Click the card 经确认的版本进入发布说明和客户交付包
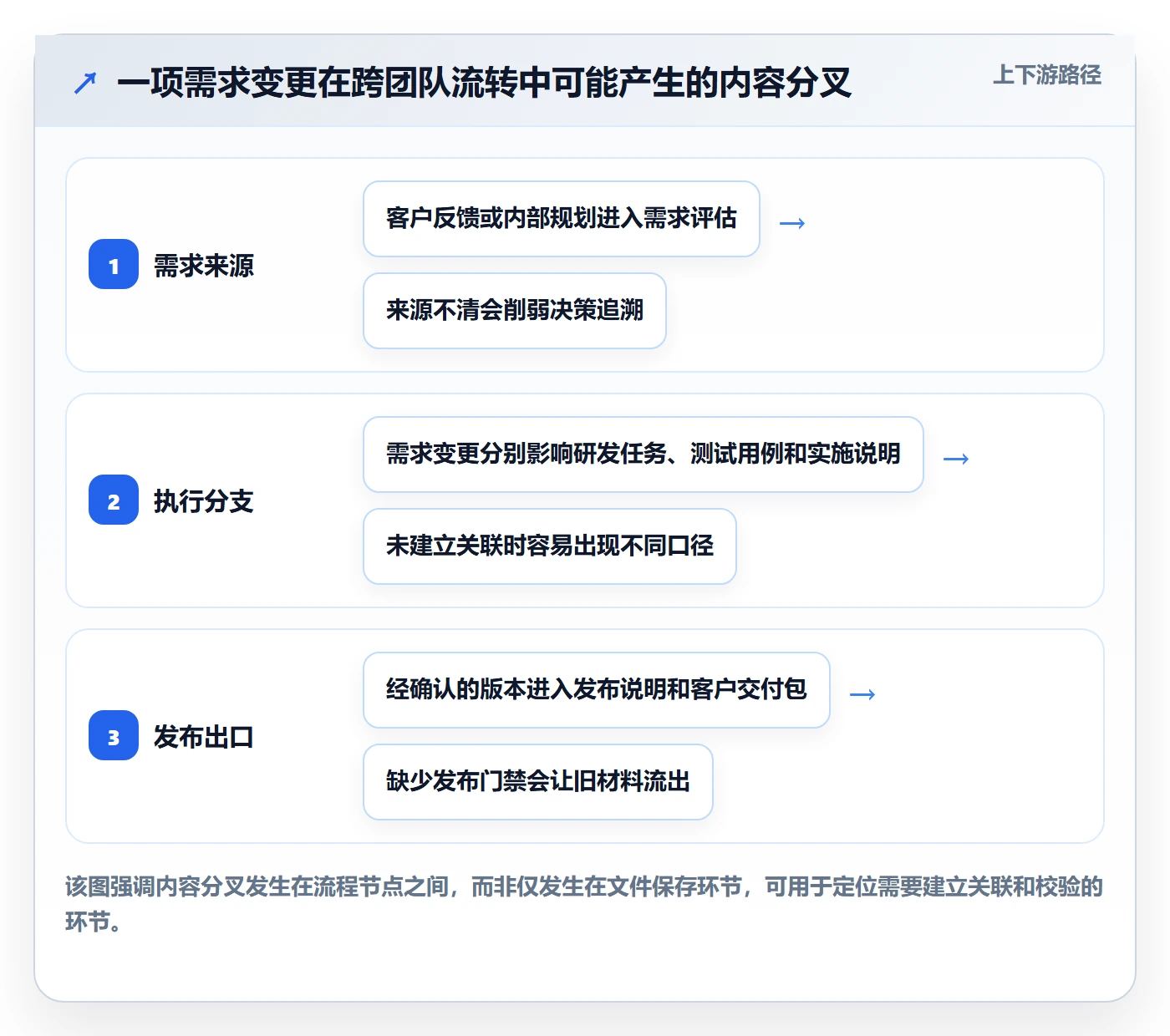 (x=597, y=690)
